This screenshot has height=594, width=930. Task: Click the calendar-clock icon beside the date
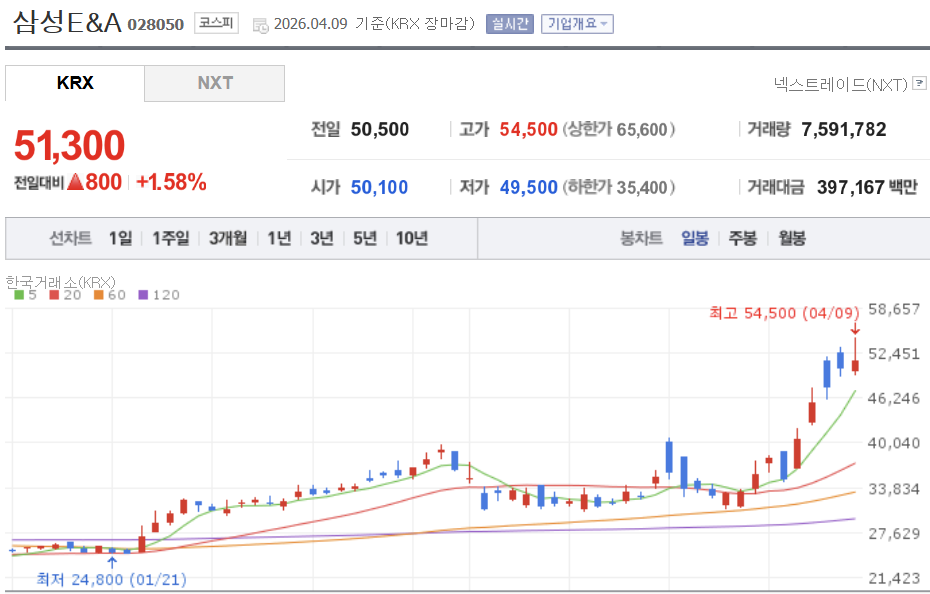point(260,26)
